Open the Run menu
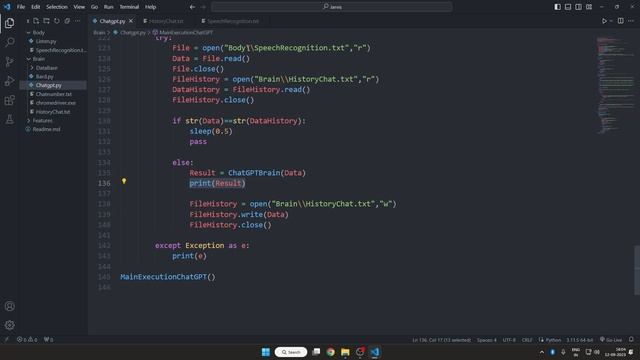The image size is (640, 360). click(109, 7)
